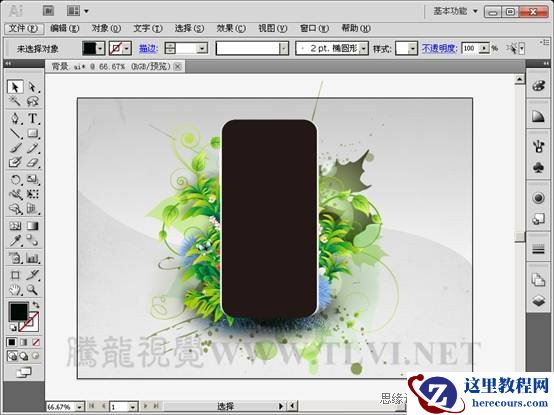Select the Eraser tool
The height and width of the screenshot is (415, 554).
click(x=33, y=162)
